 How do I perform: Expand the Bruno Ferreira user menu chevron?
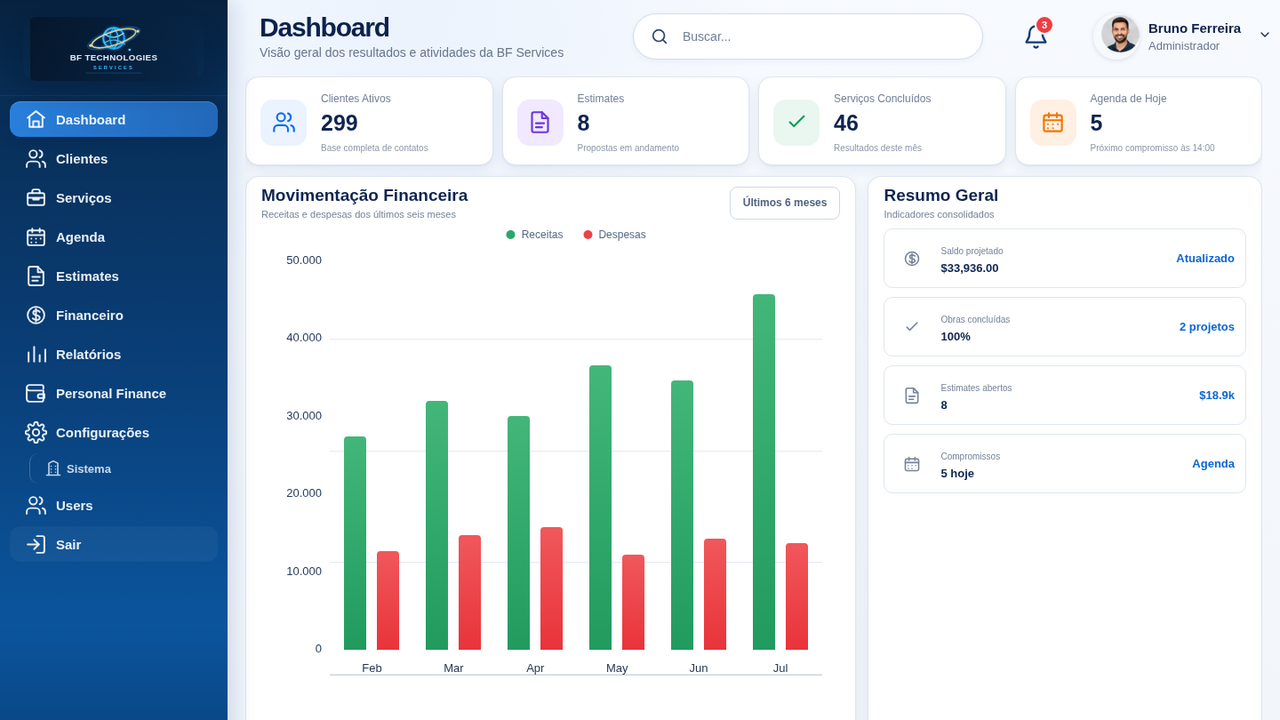coord(1264,34)
